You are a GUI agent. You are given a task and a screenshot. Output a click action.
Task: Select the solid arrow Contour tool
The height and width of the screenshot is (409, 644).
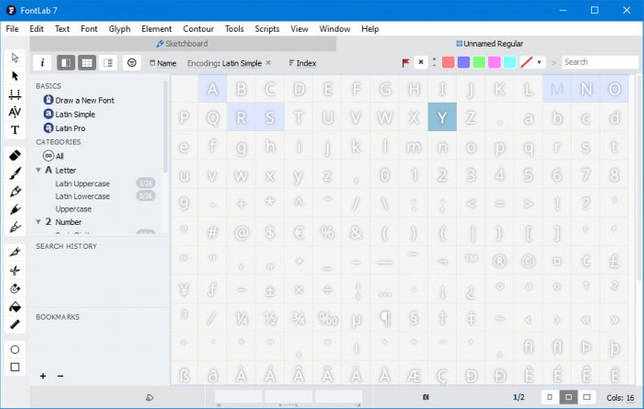coord(15,76)
